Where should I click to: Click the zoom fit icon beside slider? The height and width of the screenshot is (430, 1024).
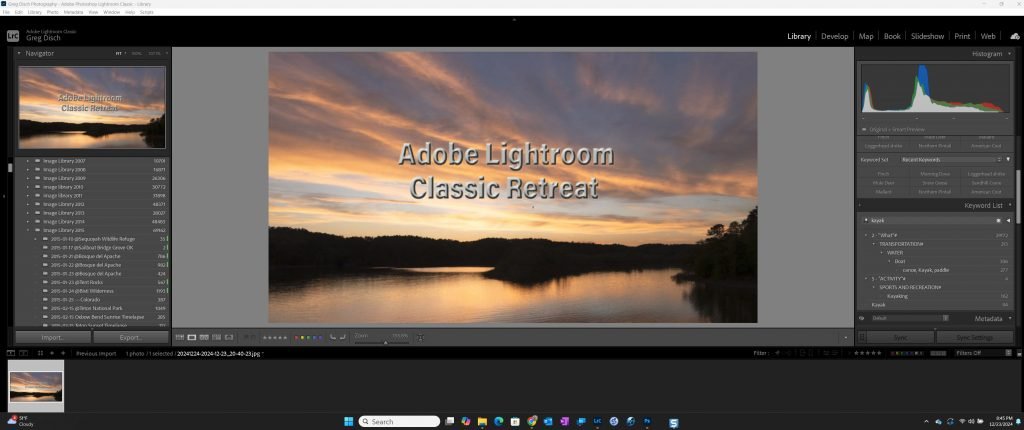click(420, 337)
